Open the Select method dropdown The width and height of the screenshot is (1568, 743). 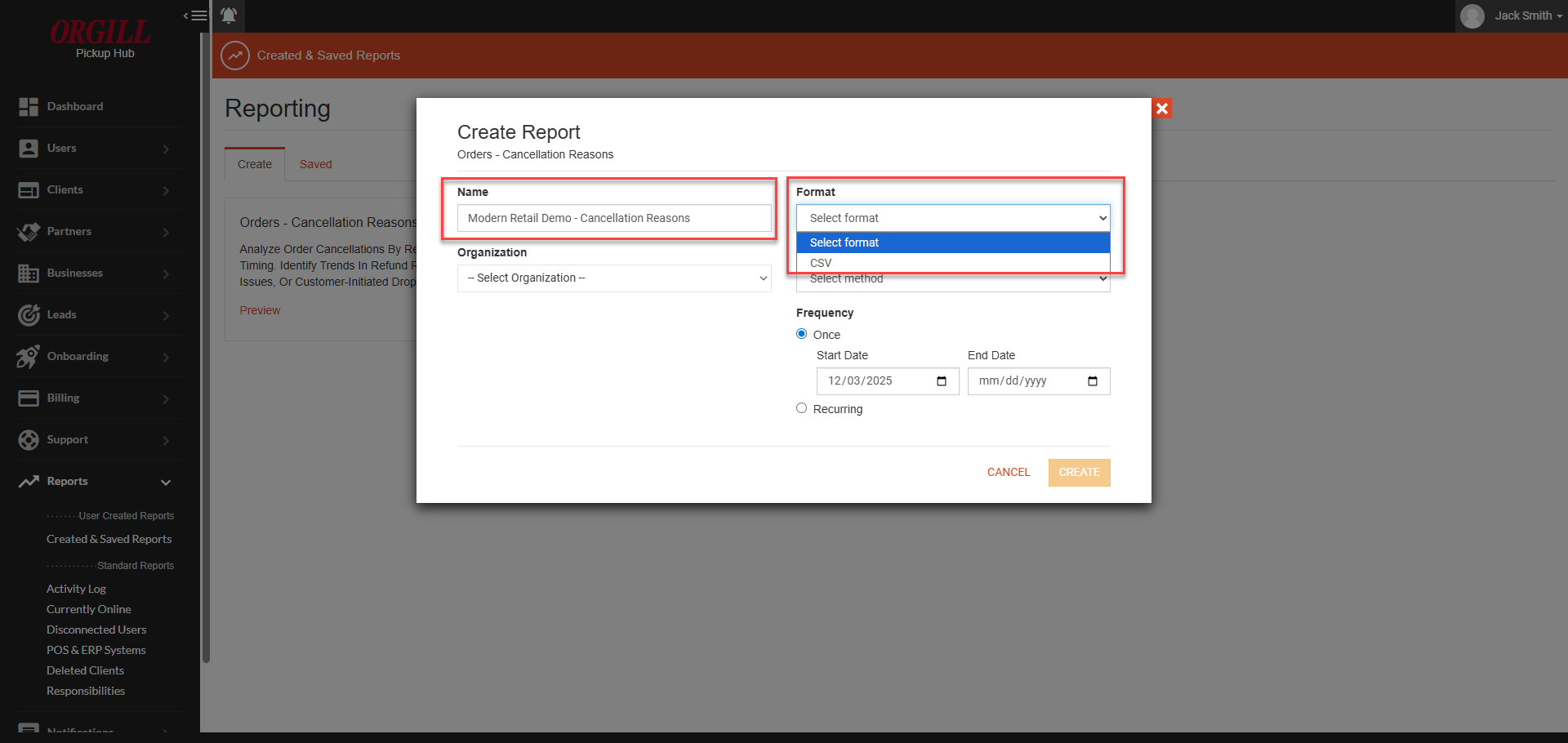coord(953,282)
